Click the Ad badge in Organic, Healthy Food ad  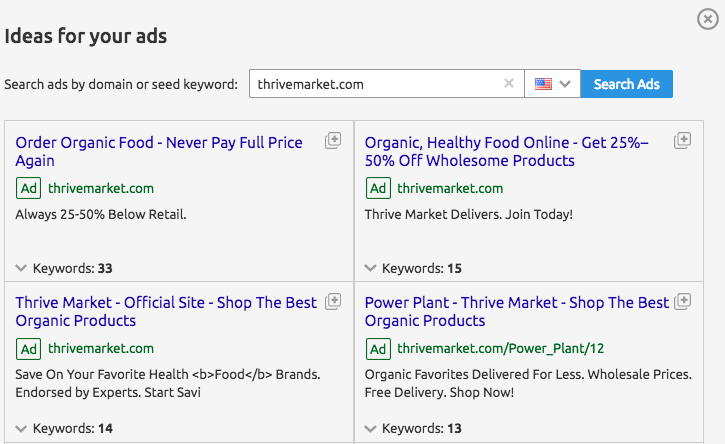tap(378, 188)
